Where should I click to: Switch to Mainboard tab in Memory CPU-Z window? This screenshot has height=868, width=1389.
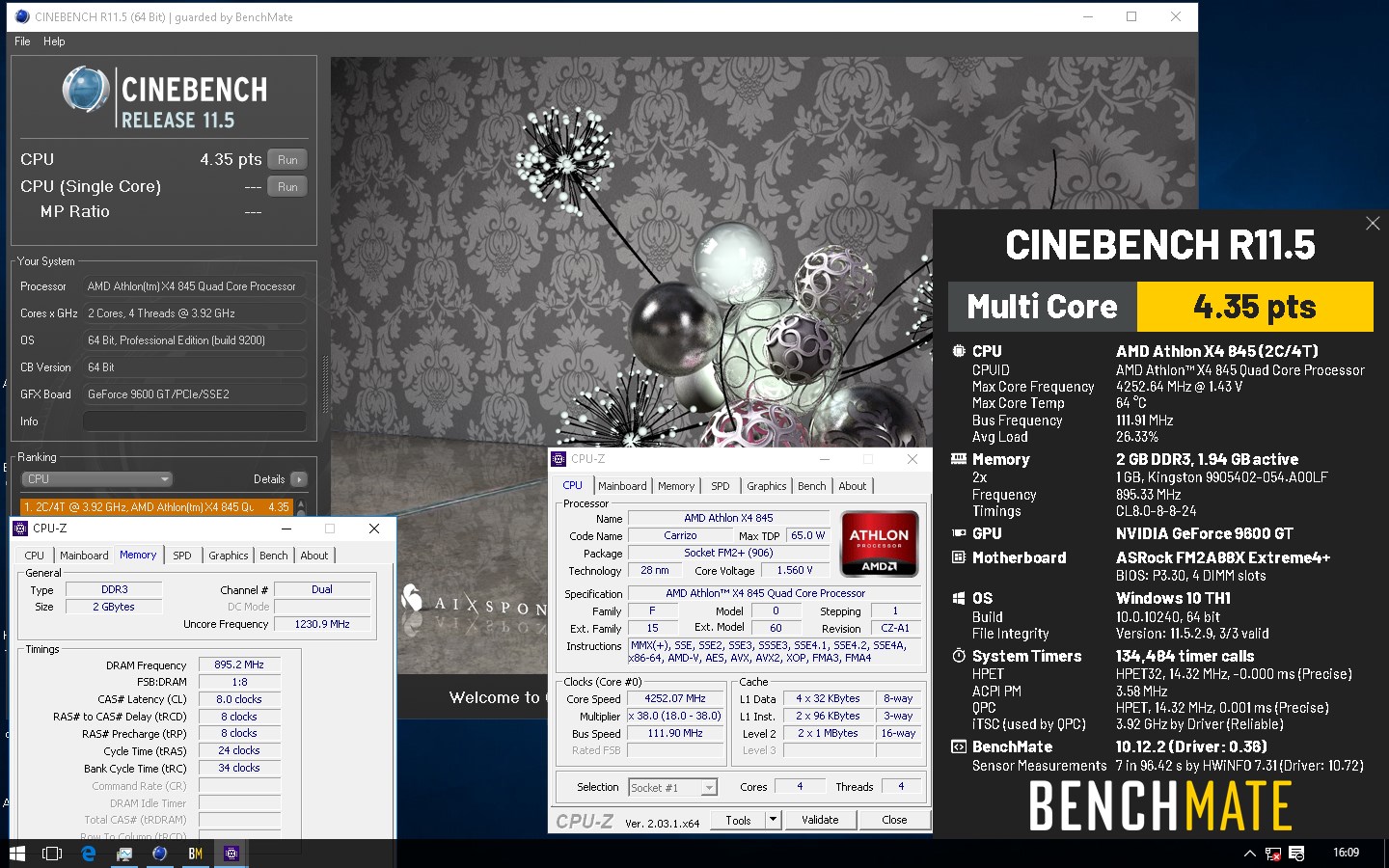(84, 556)
